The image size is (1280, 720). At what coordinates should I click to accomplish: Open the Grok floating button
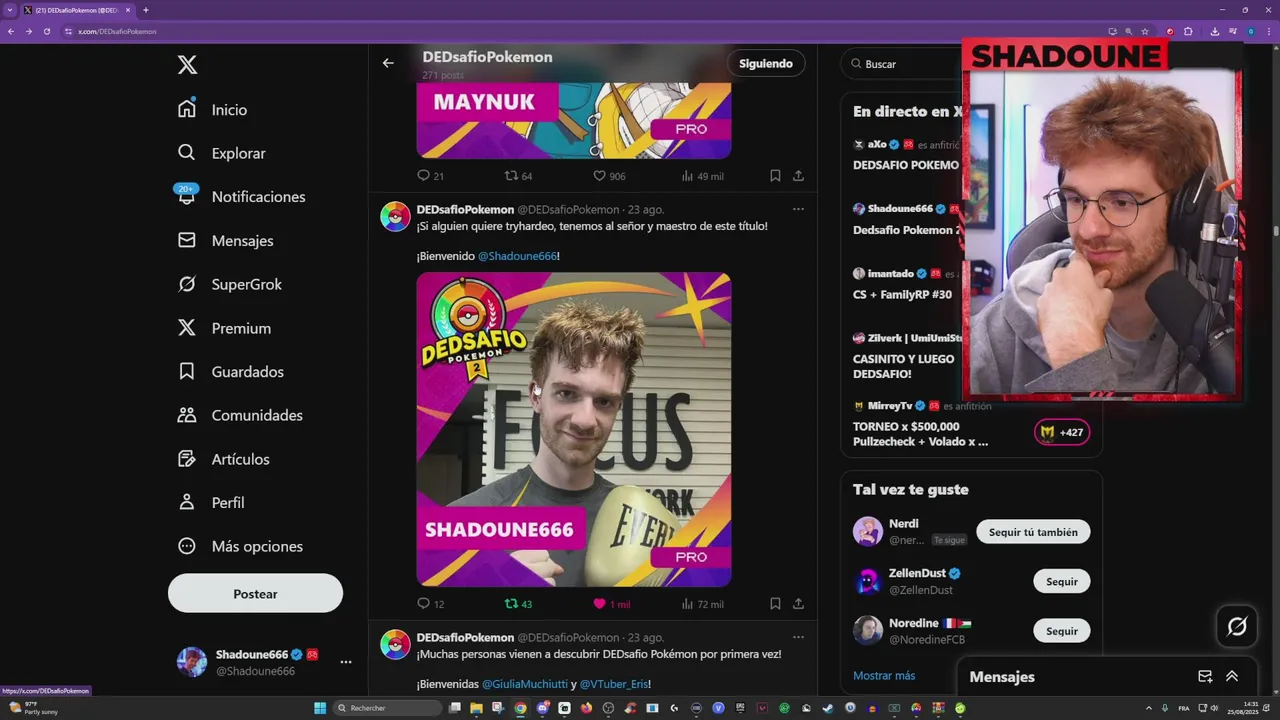pos(1237,626)
